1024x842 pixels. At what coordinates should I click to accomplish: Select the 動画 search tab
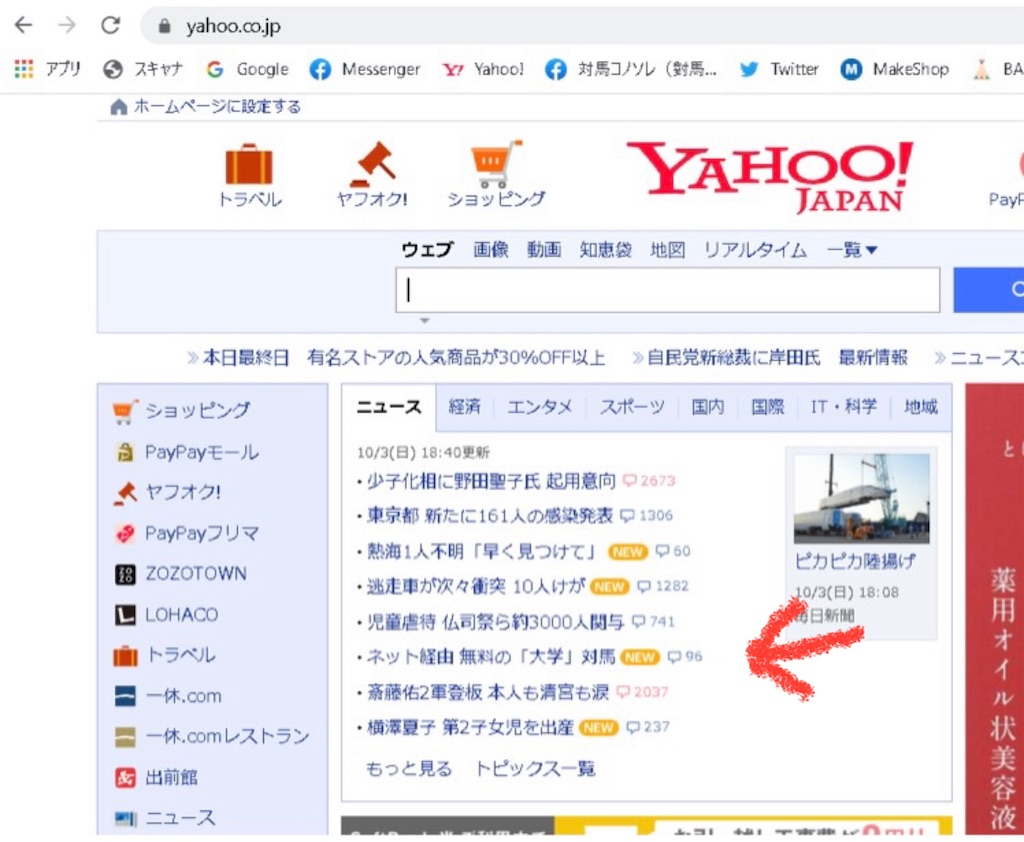click(544, 250)
